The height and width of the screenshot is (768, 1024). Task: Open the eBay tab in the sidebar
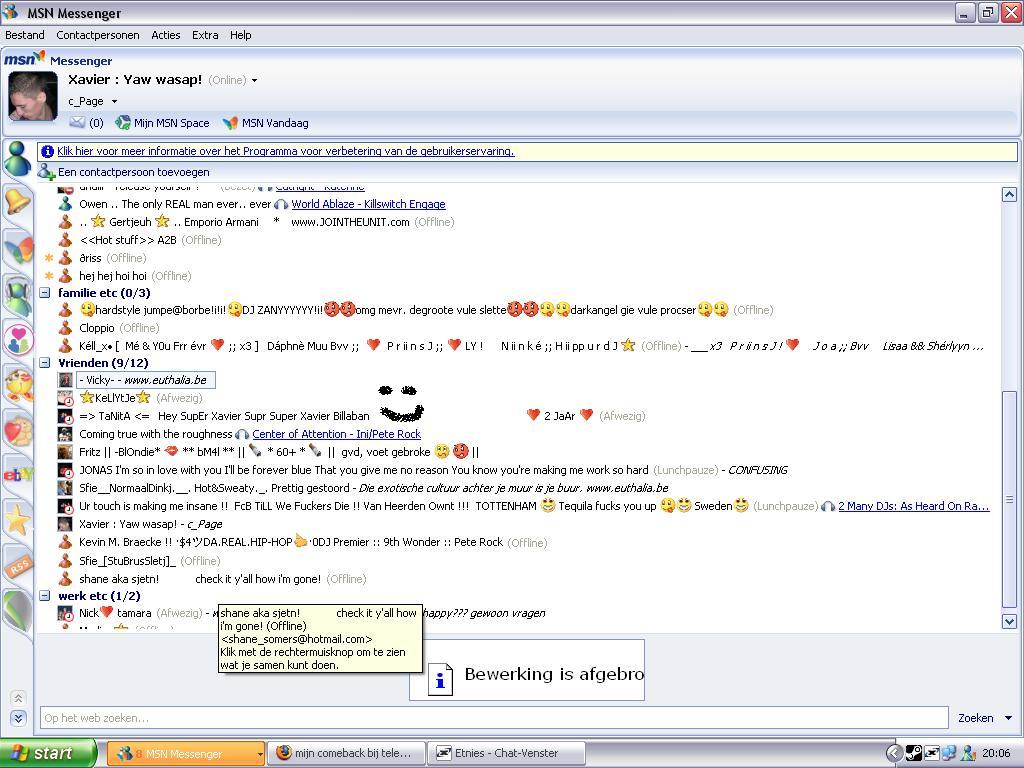pos(17,474)
